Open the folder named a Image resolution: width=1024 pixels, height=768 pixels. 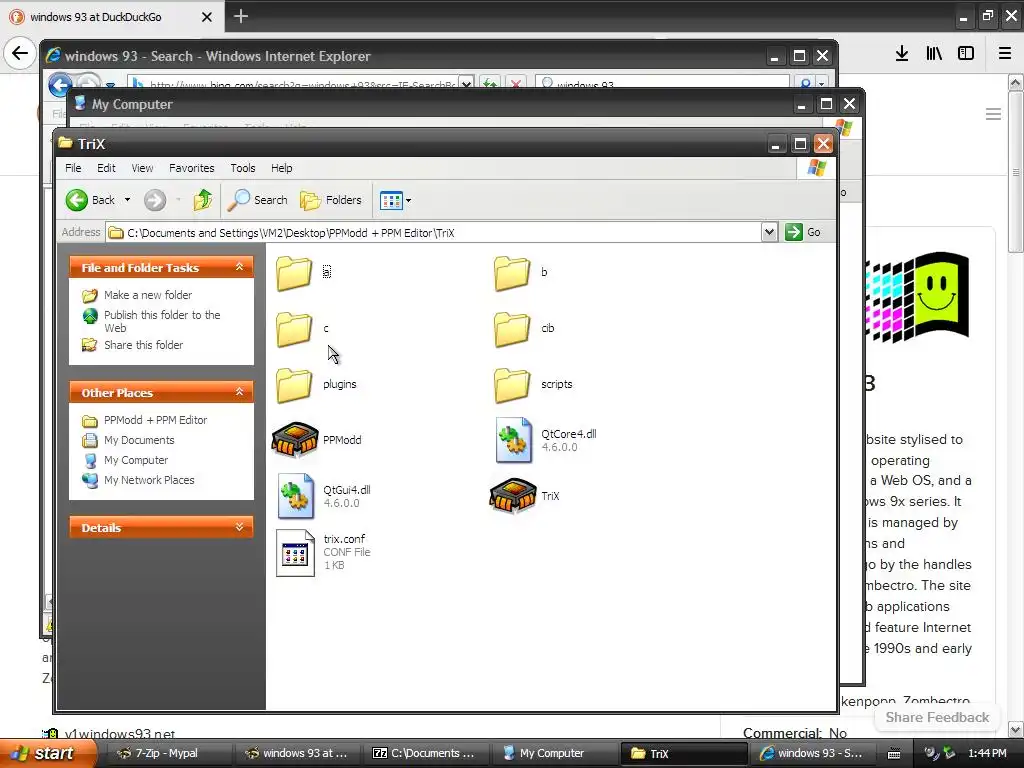coord(294,272)
